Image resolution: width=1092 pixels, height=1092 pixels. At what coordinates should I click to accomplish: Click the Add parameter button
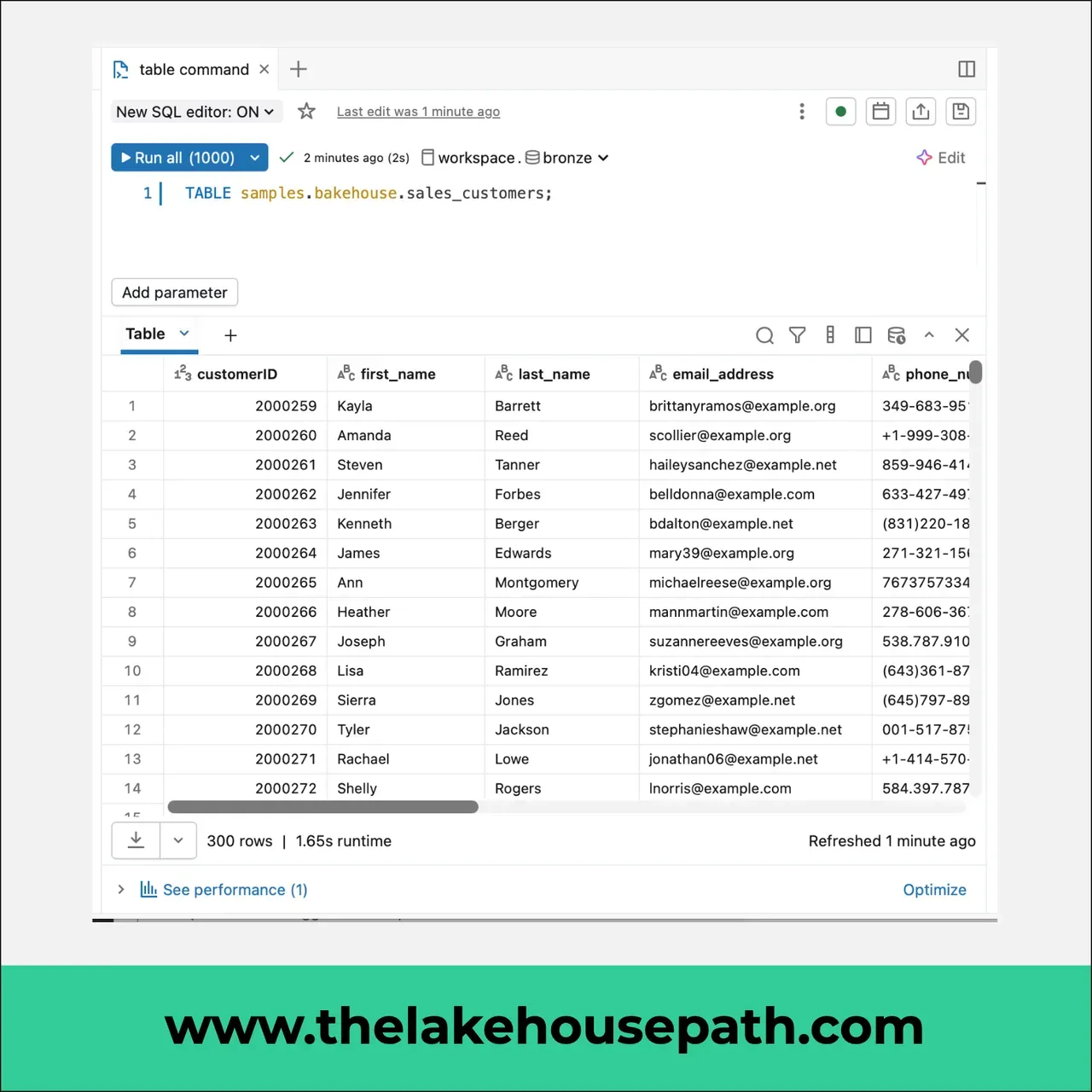point(175,293)
